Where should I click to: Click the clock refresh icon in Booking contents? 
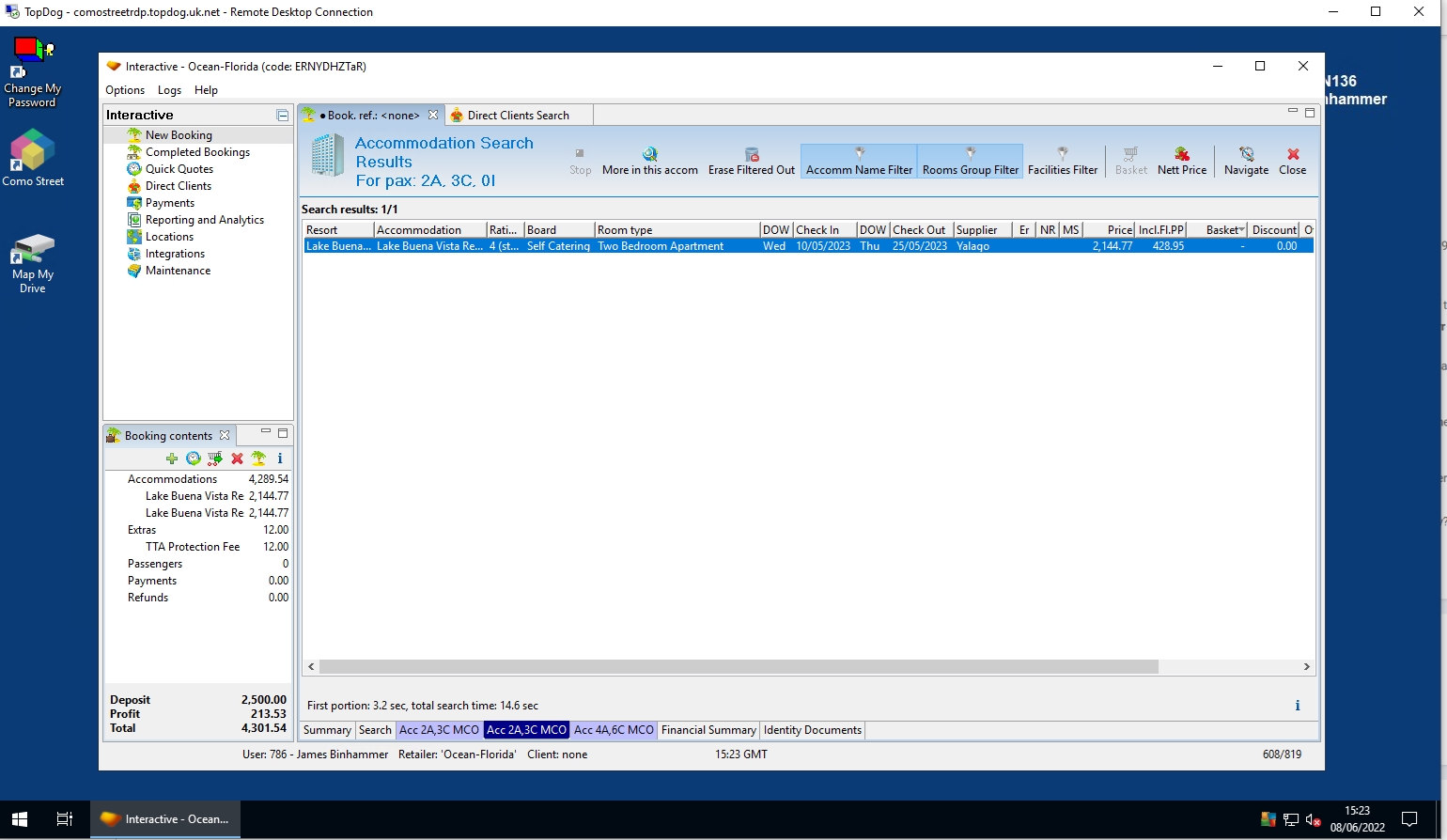(194, 459)
